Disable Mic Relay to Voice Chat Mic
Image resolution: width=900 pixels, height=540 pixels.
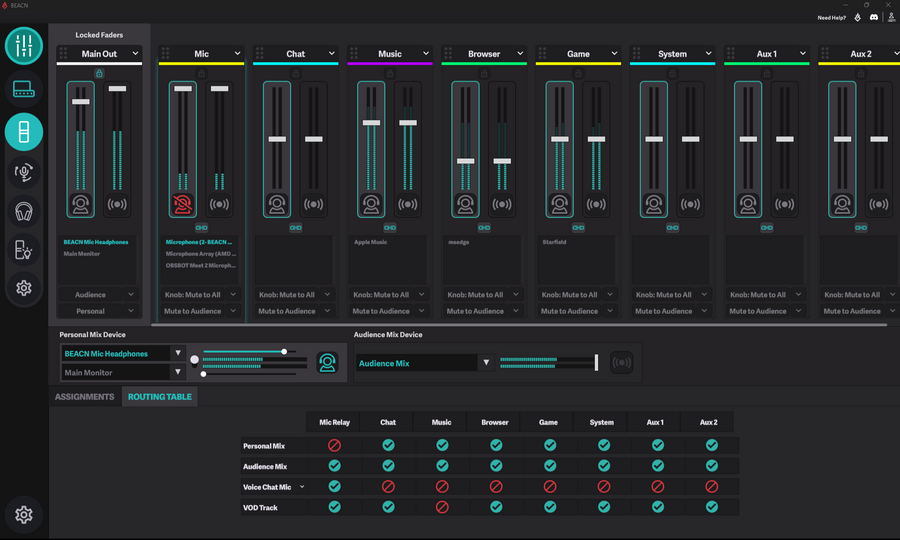coord(335,487)
